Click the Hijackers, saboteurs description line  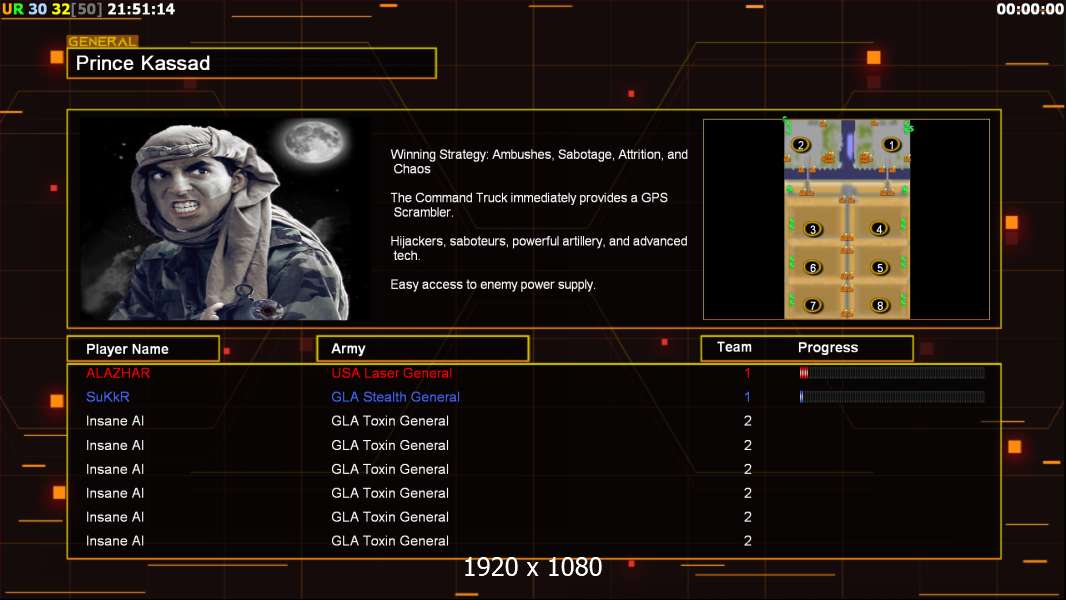click(538, 248)
